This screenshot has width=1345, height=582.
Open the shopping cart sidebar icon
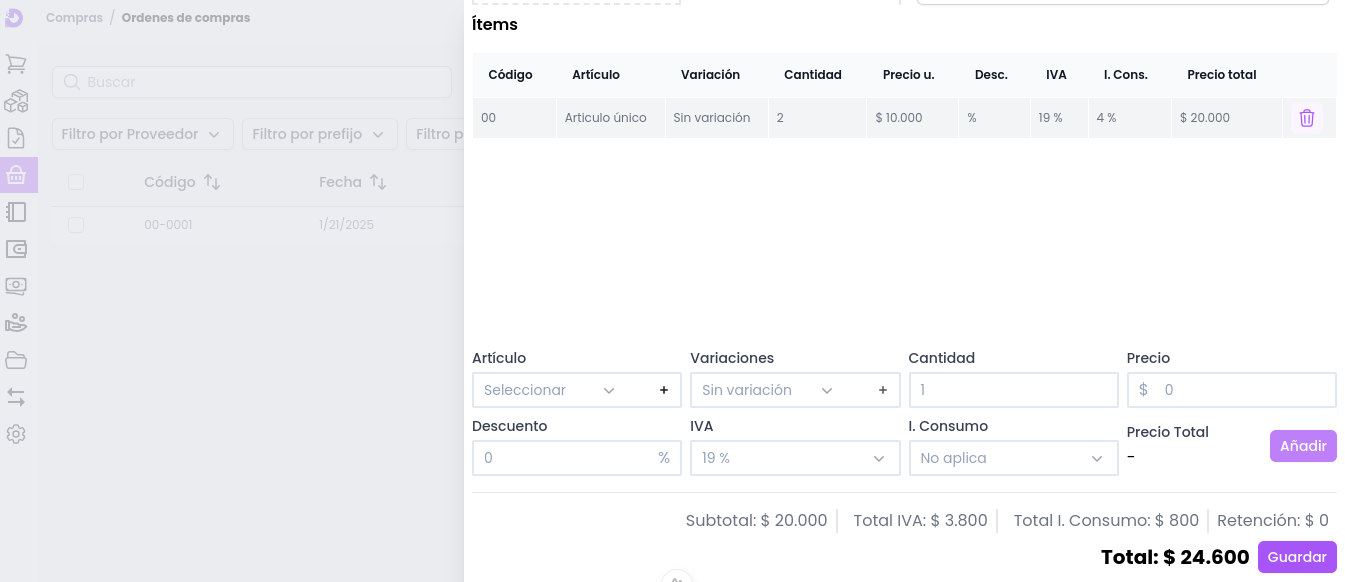point(16,64)
